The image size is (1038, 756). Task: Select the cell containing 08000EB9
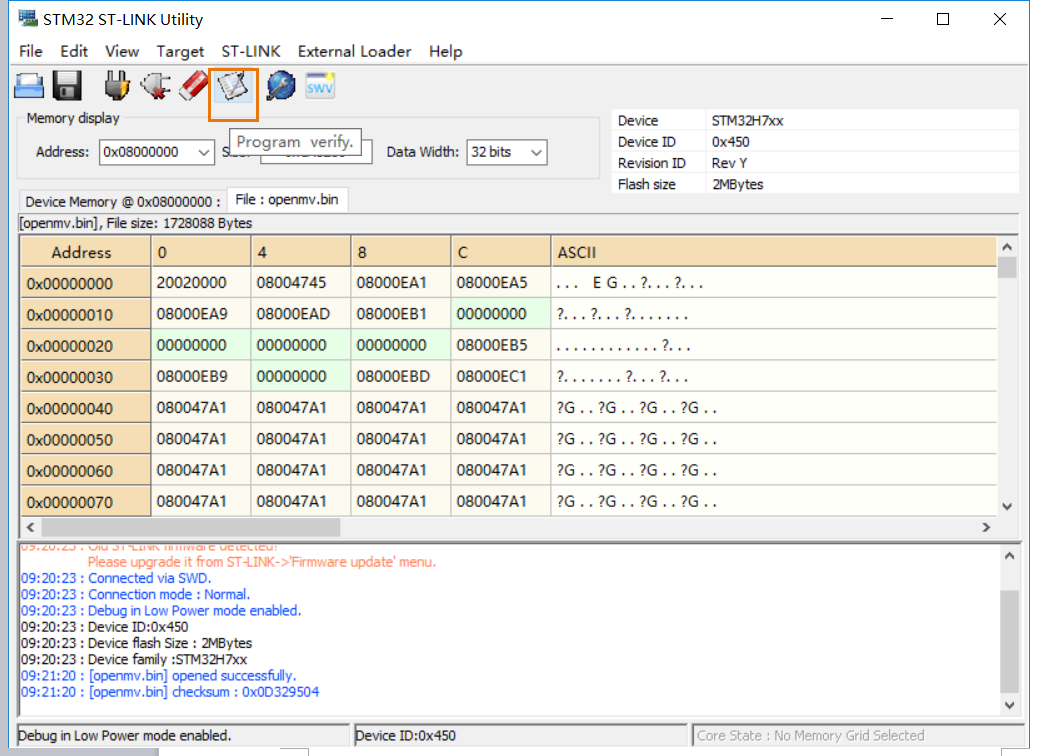coord(201,376)
